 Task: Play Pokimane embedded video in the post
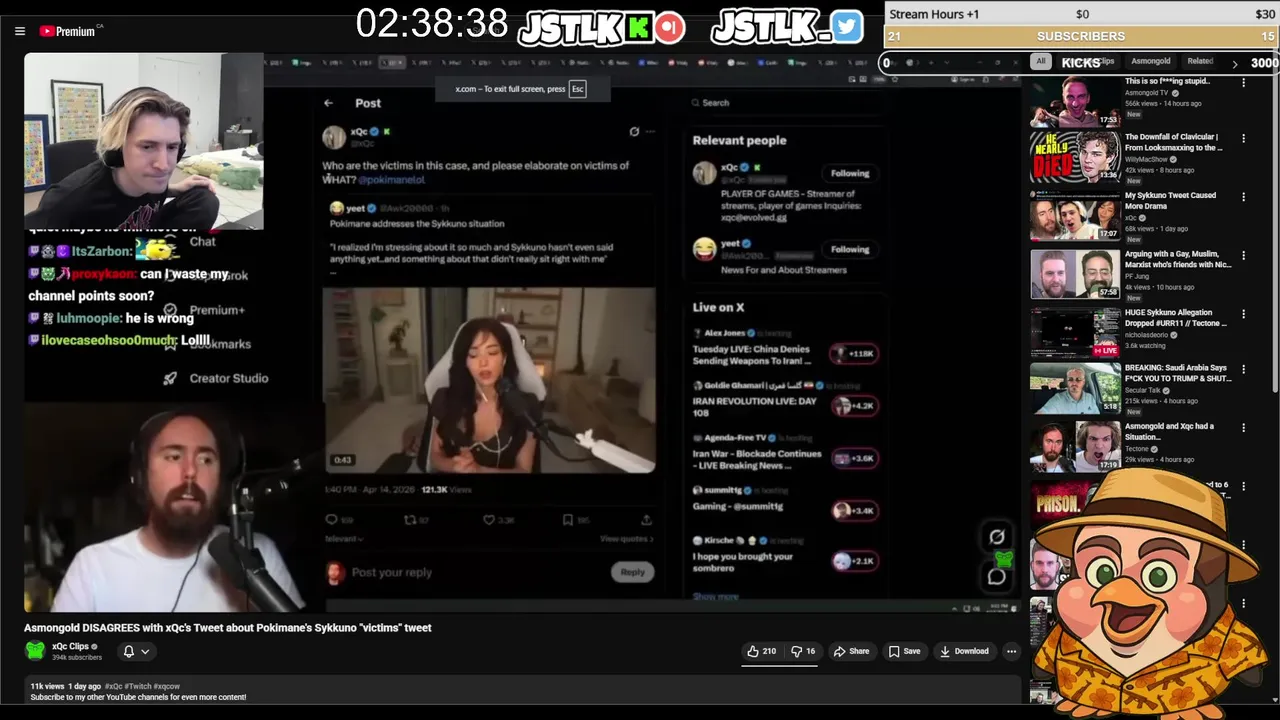[x=490, y=380]
